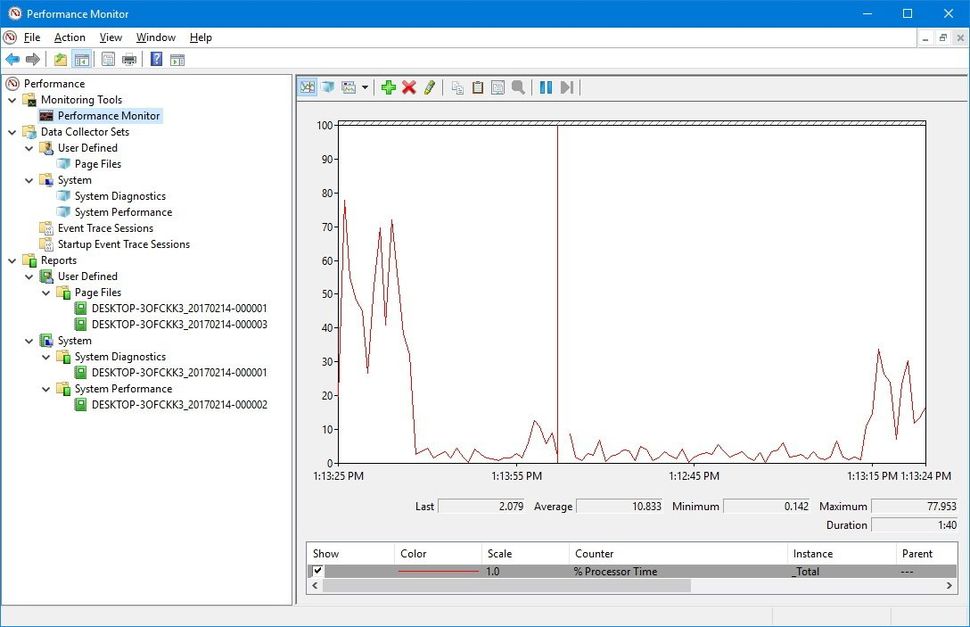
Task: Click the View Log Data icon
Action: point(329,87)
